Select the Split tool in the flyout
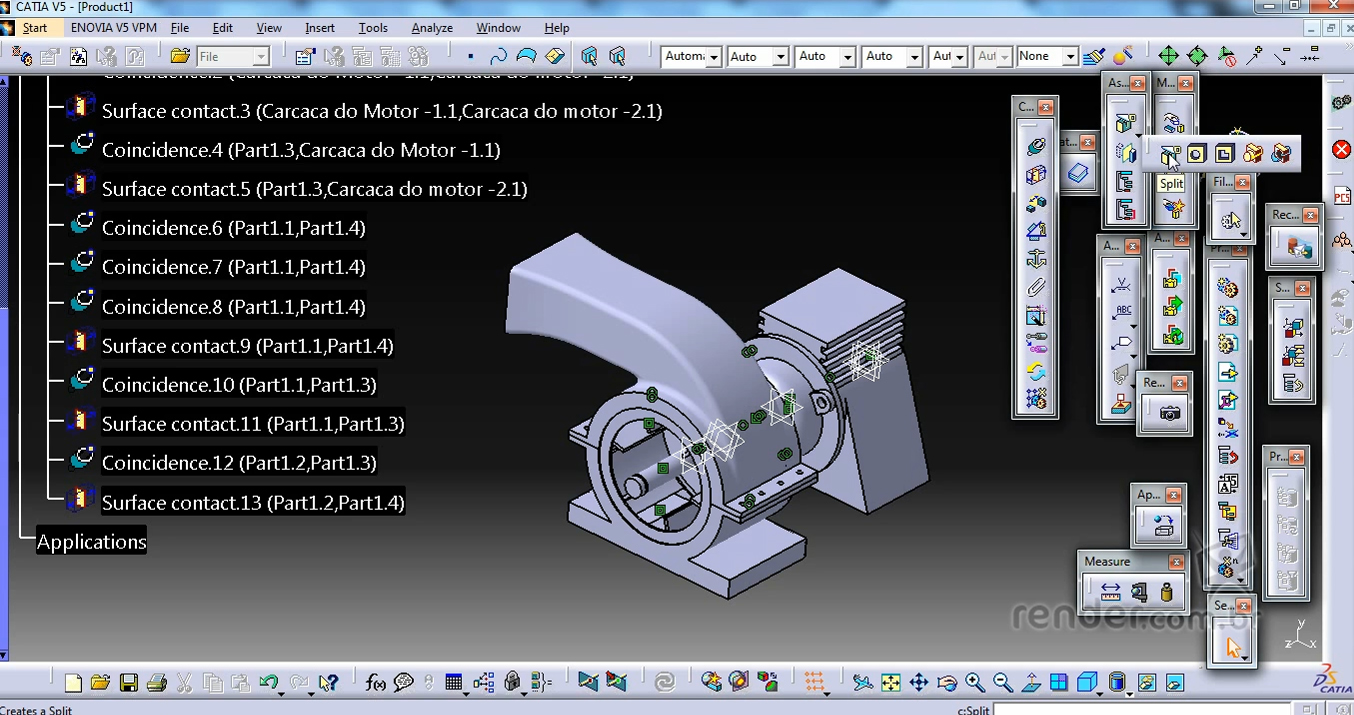The image size is (1354, 715). [x=1170, y=154]
